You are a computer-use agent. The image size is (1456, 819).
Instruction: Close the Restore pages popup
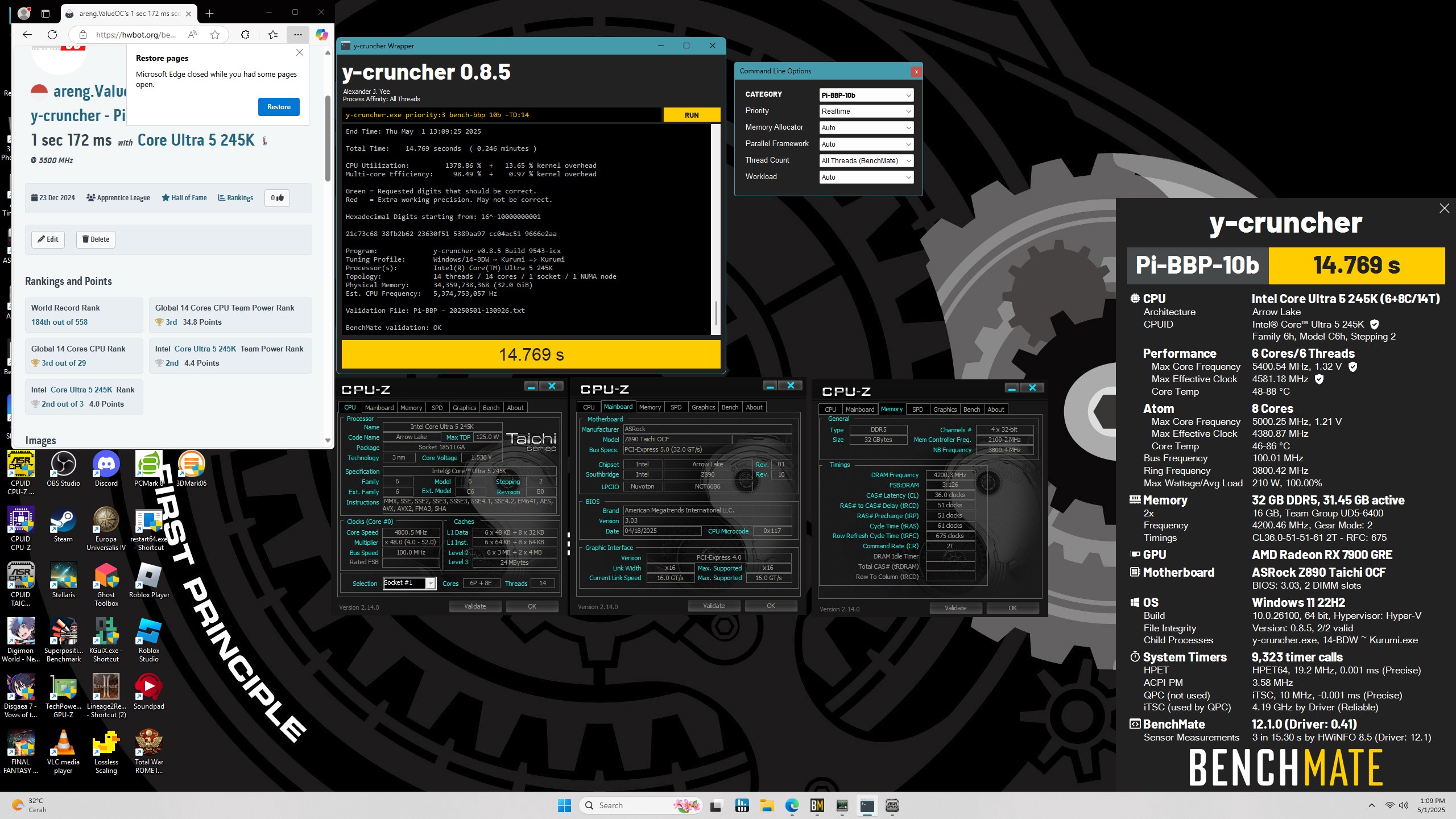point(300,52)
